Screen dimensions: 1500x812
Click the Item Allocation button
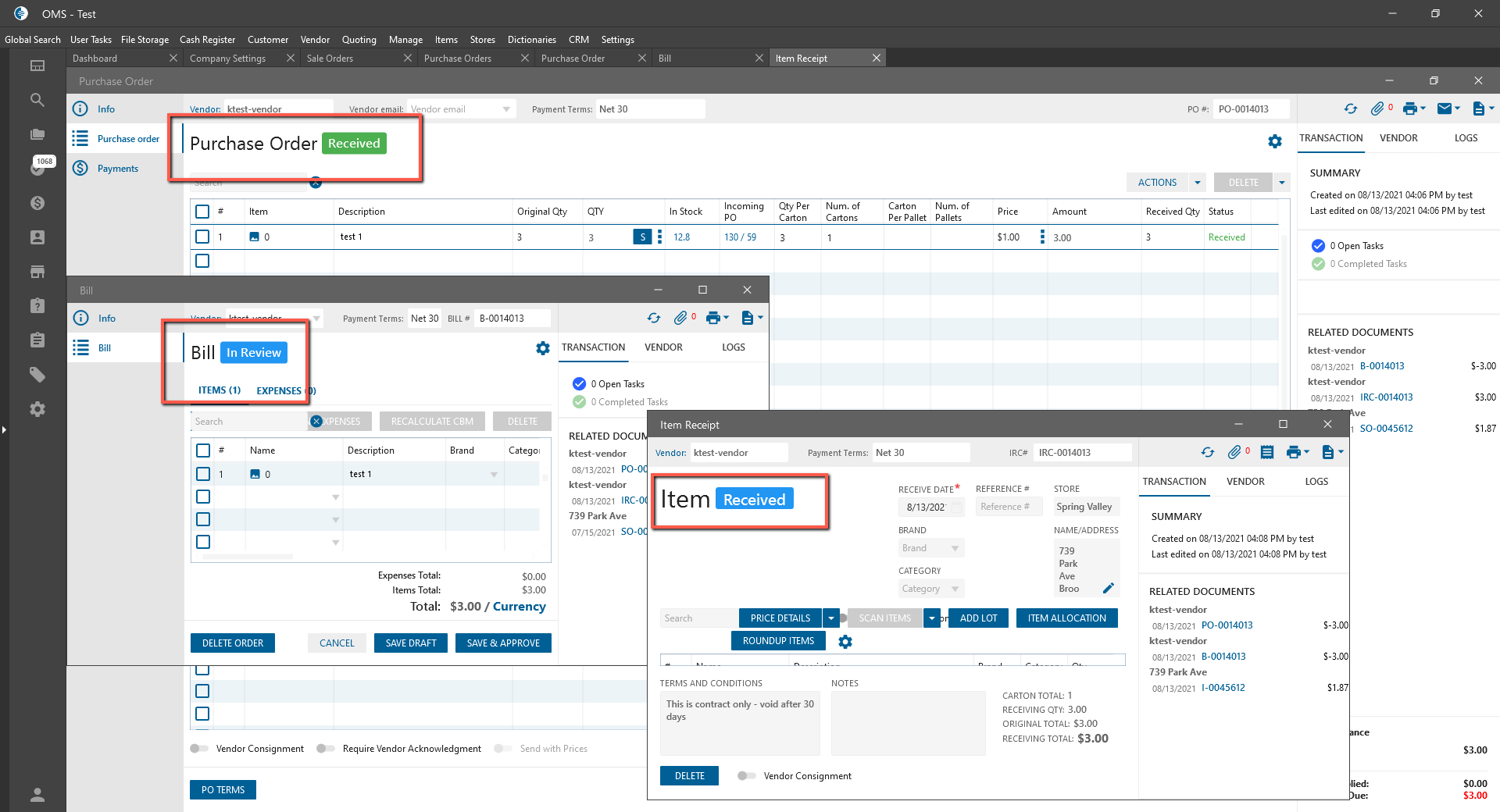[x=1066, y=618]
